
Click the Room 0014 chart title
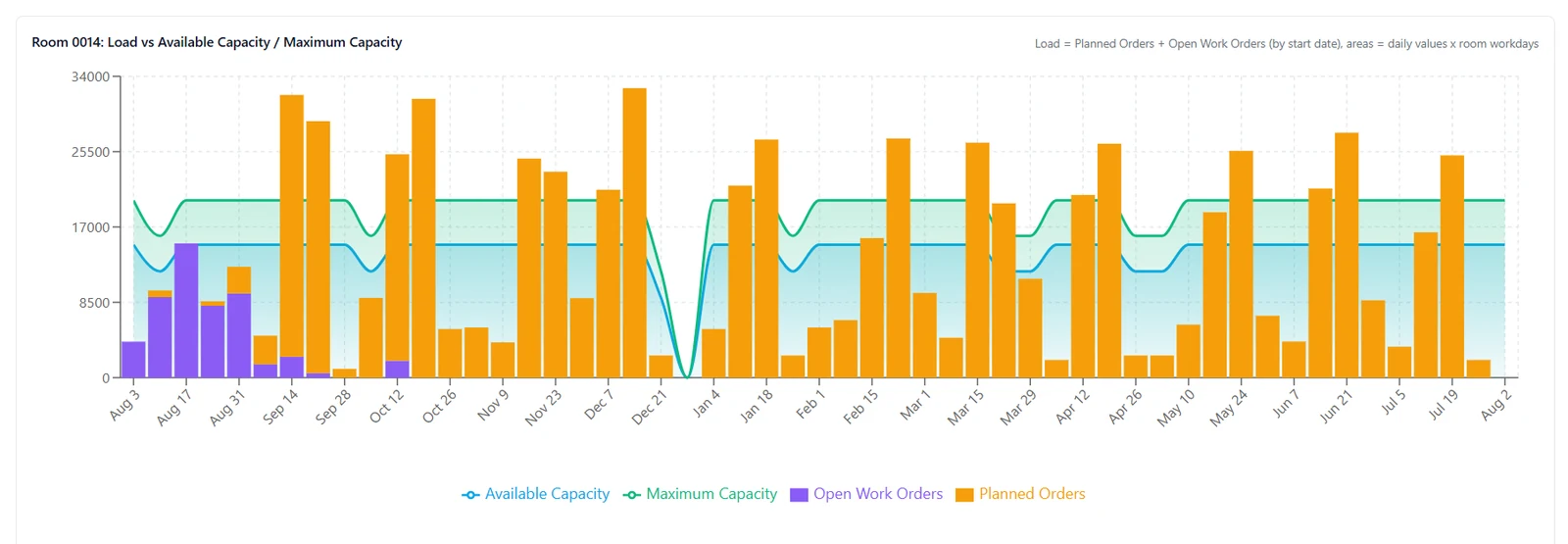[217, 42]
